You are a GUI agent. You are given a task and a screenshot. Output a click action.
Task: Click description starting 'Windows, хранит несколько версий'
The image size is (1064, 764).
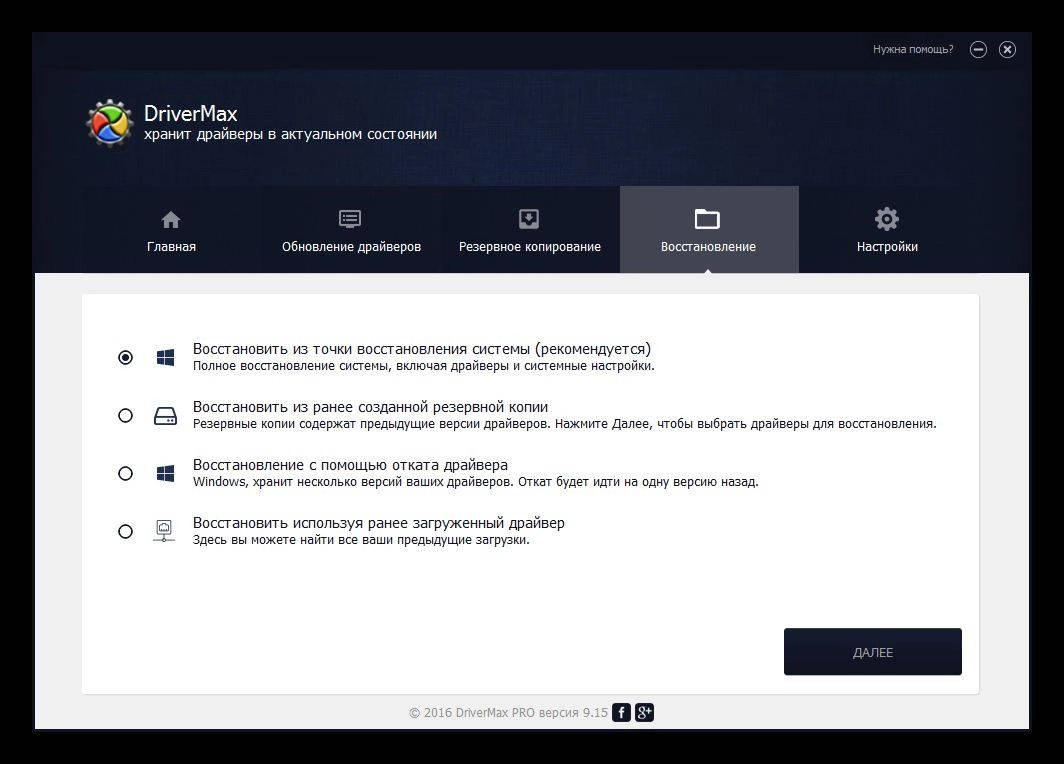[x=476, y=482]
